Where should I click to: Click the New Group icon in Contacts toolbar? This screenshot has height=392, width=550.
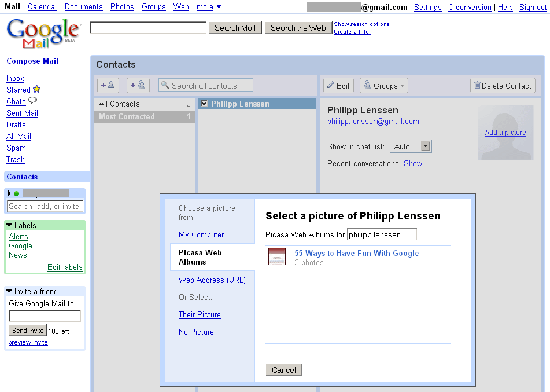[x=138, y=85]
